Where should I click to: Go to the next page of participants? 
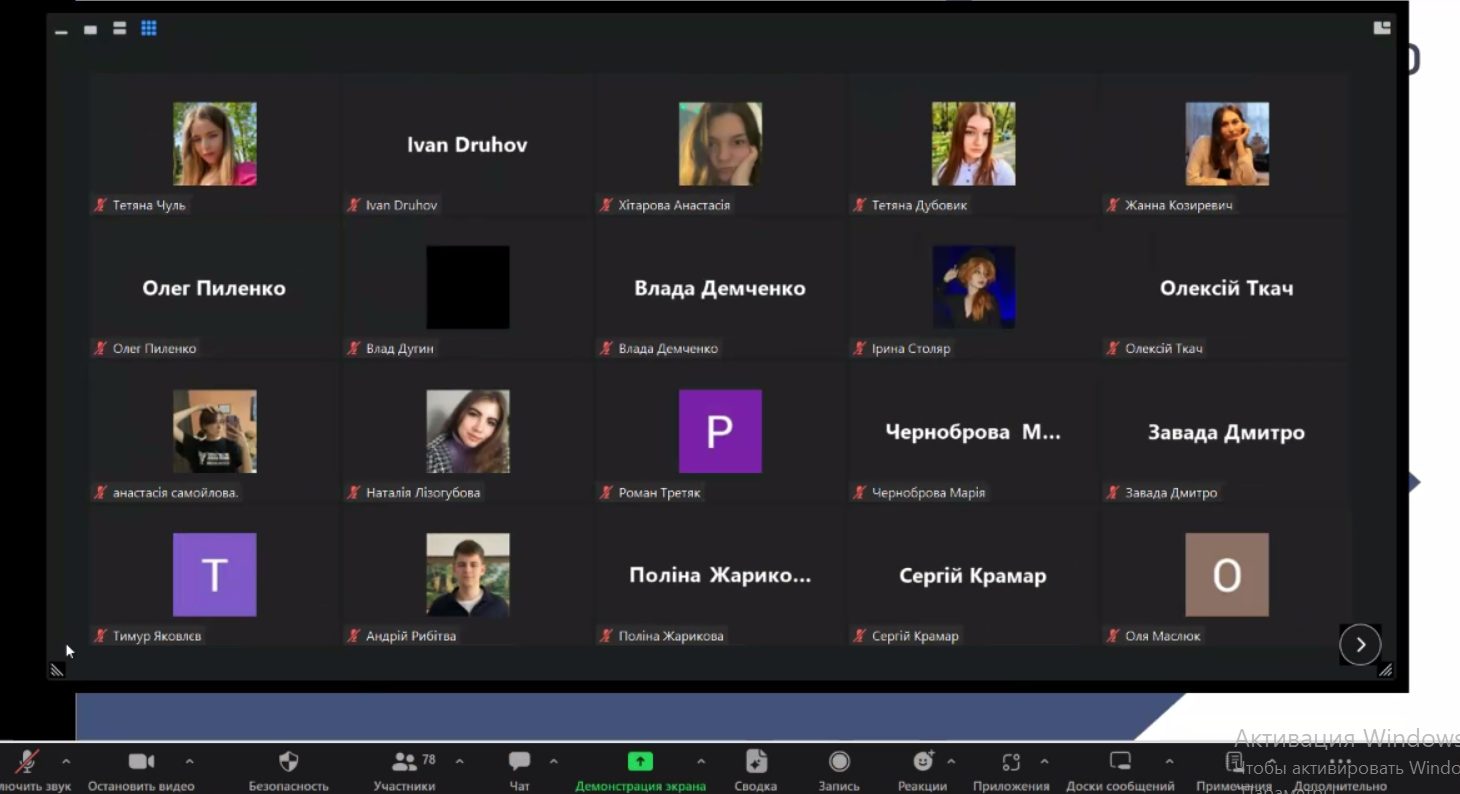pos(1360,645)
